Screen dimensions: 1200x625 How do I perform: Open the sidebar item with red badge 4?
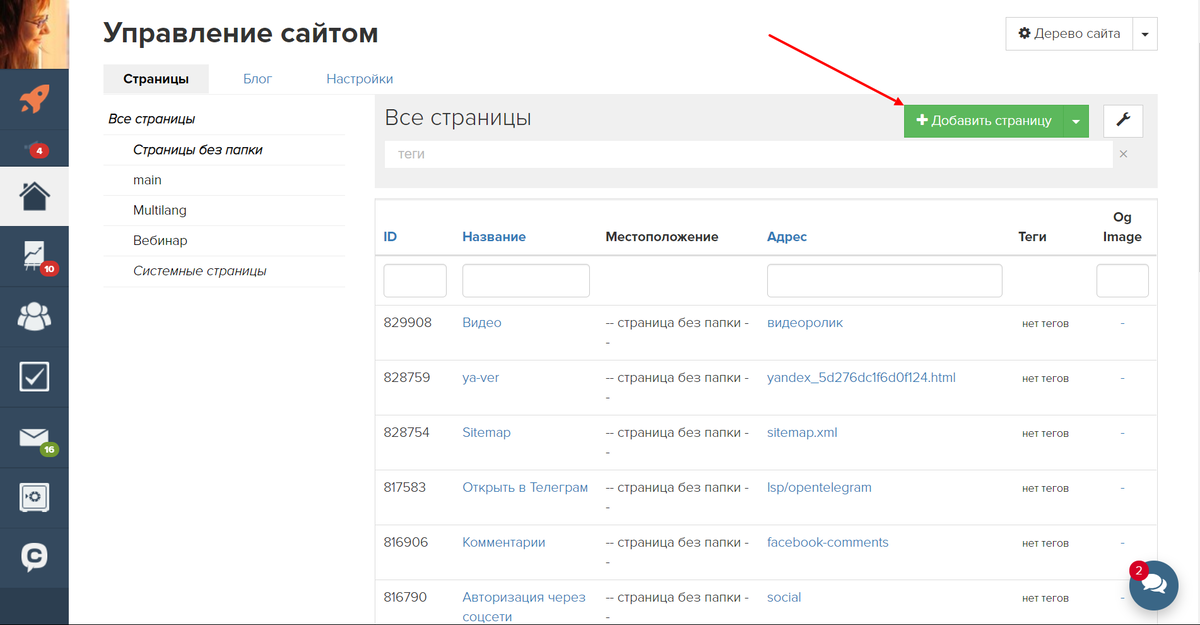(34, 148)
